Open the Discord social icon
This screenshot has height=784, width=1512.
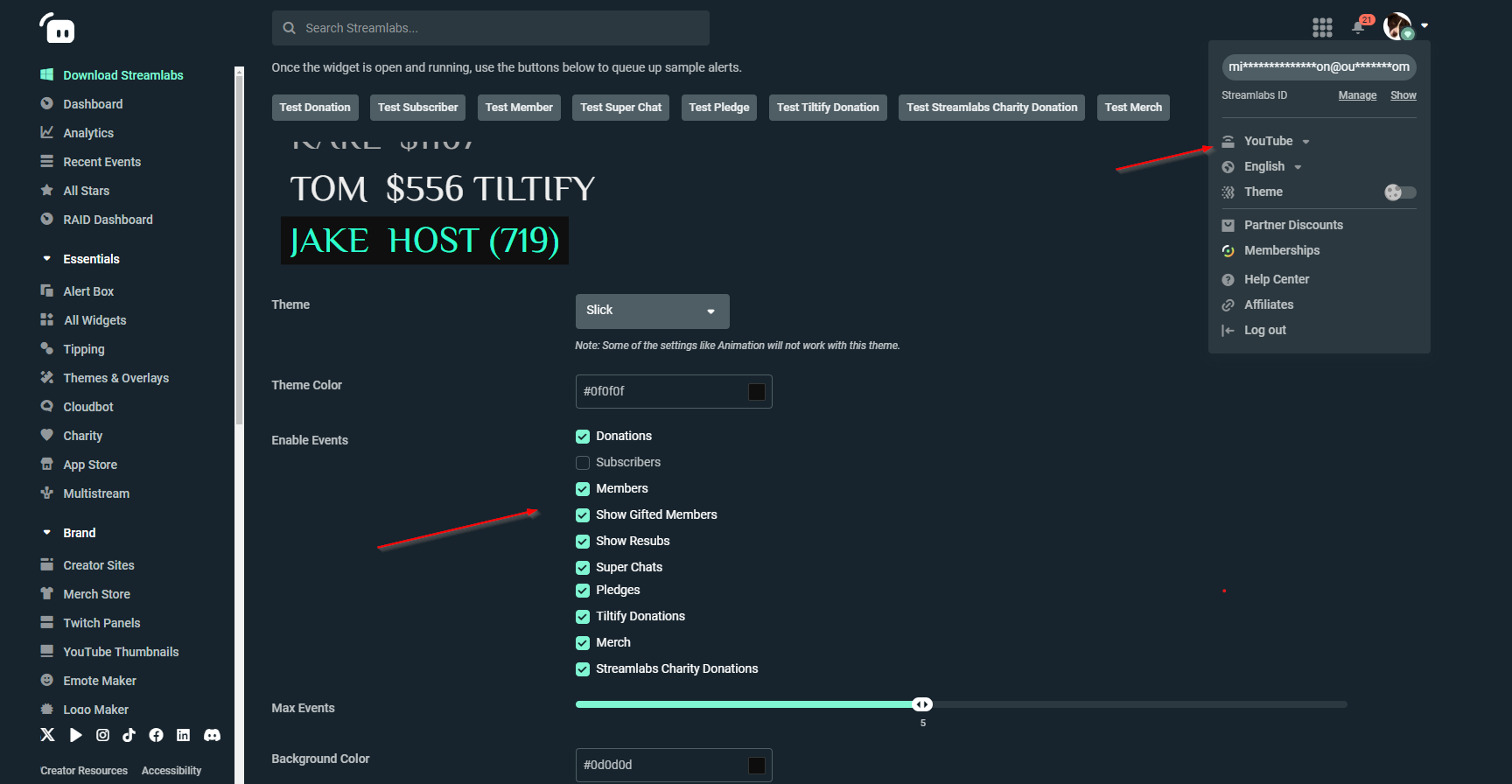pos(212,735)
